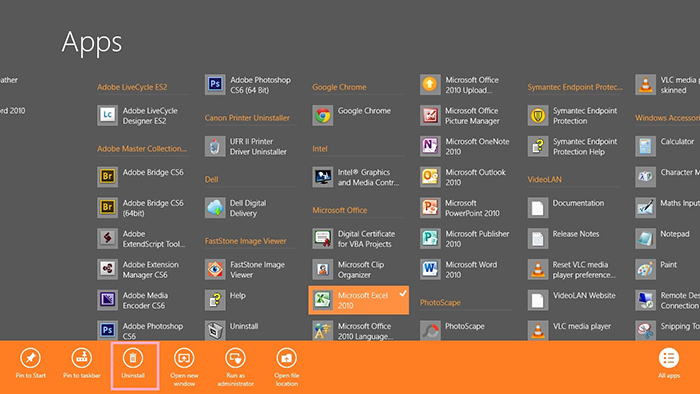Click the Run as administrator icon

235,358
